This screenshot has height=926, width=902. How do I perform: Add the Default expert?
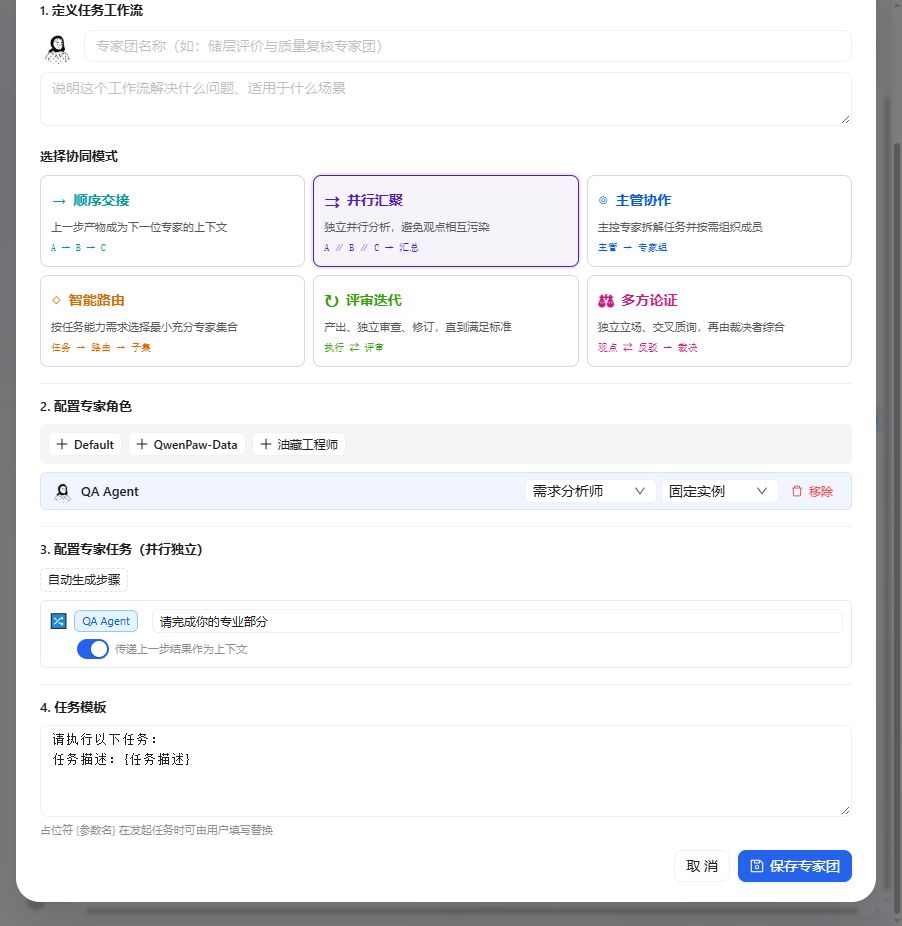[85, 444]
